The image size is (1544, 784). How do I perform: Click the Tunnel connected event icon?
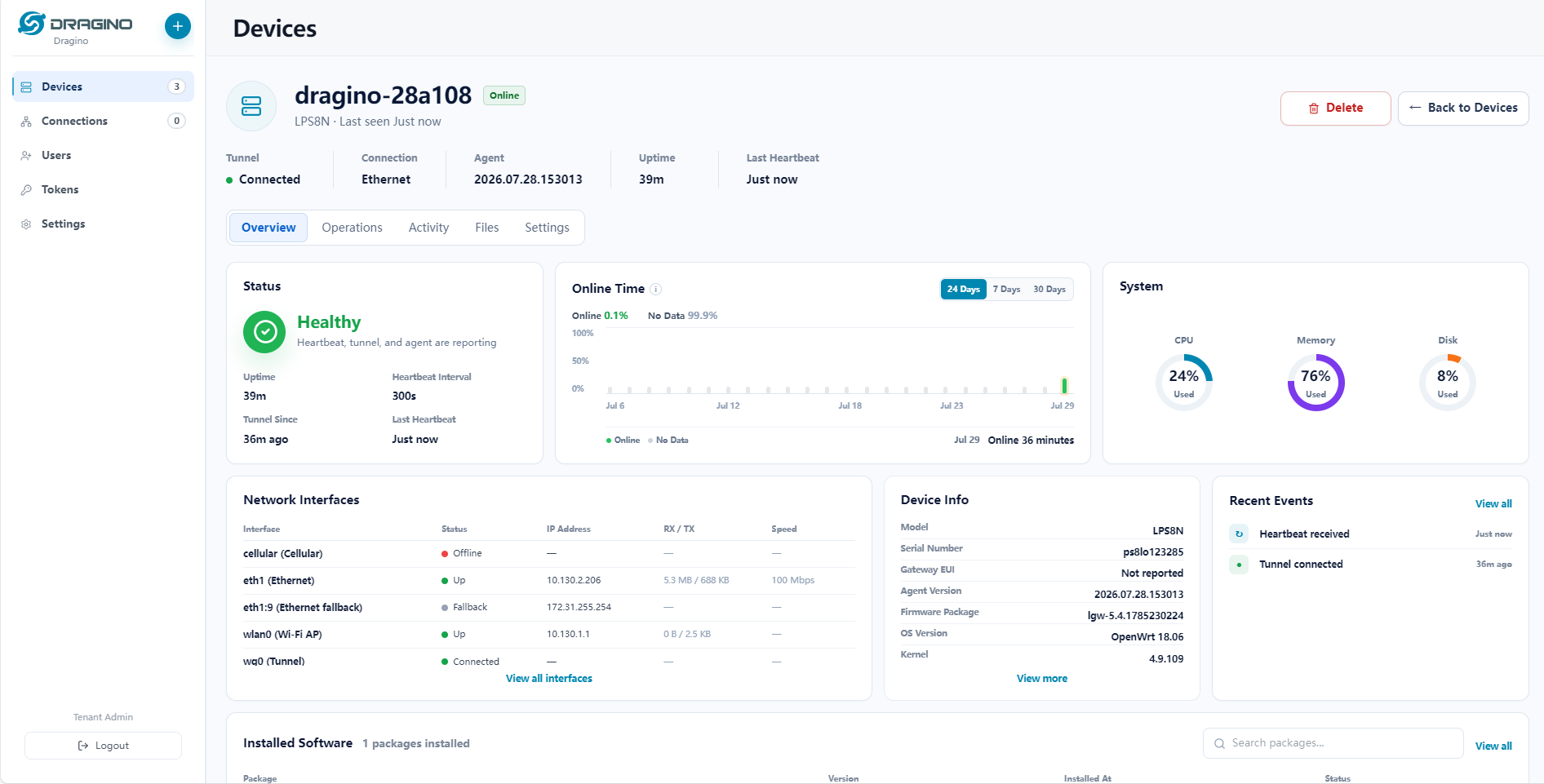1239,565
